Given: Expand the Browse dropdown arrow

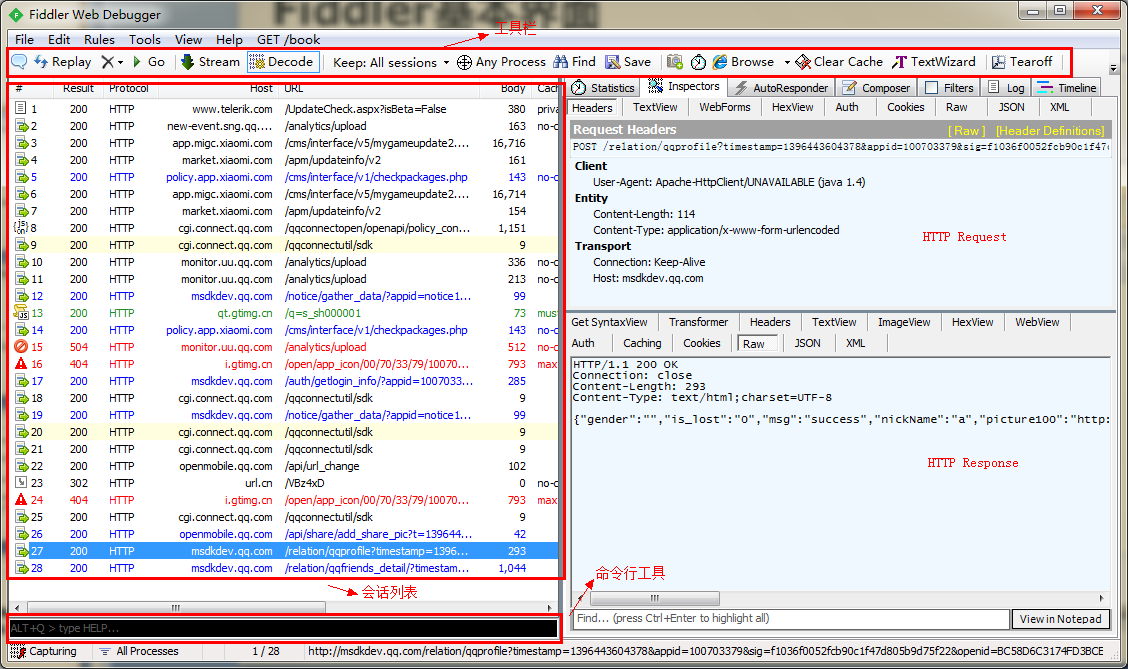Looking at the screenshot, I should coord(786,63).
